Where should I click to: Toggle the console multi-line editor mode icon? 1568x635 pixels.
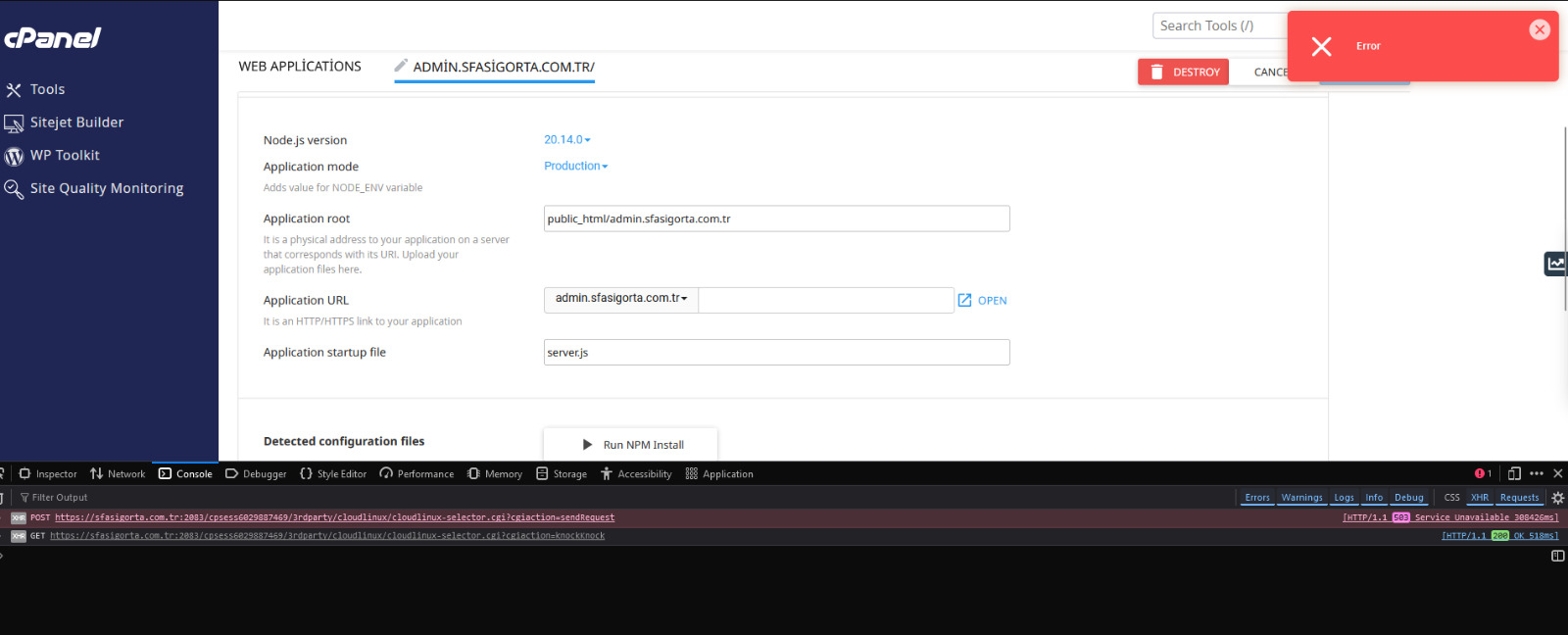coord(1558,556)
